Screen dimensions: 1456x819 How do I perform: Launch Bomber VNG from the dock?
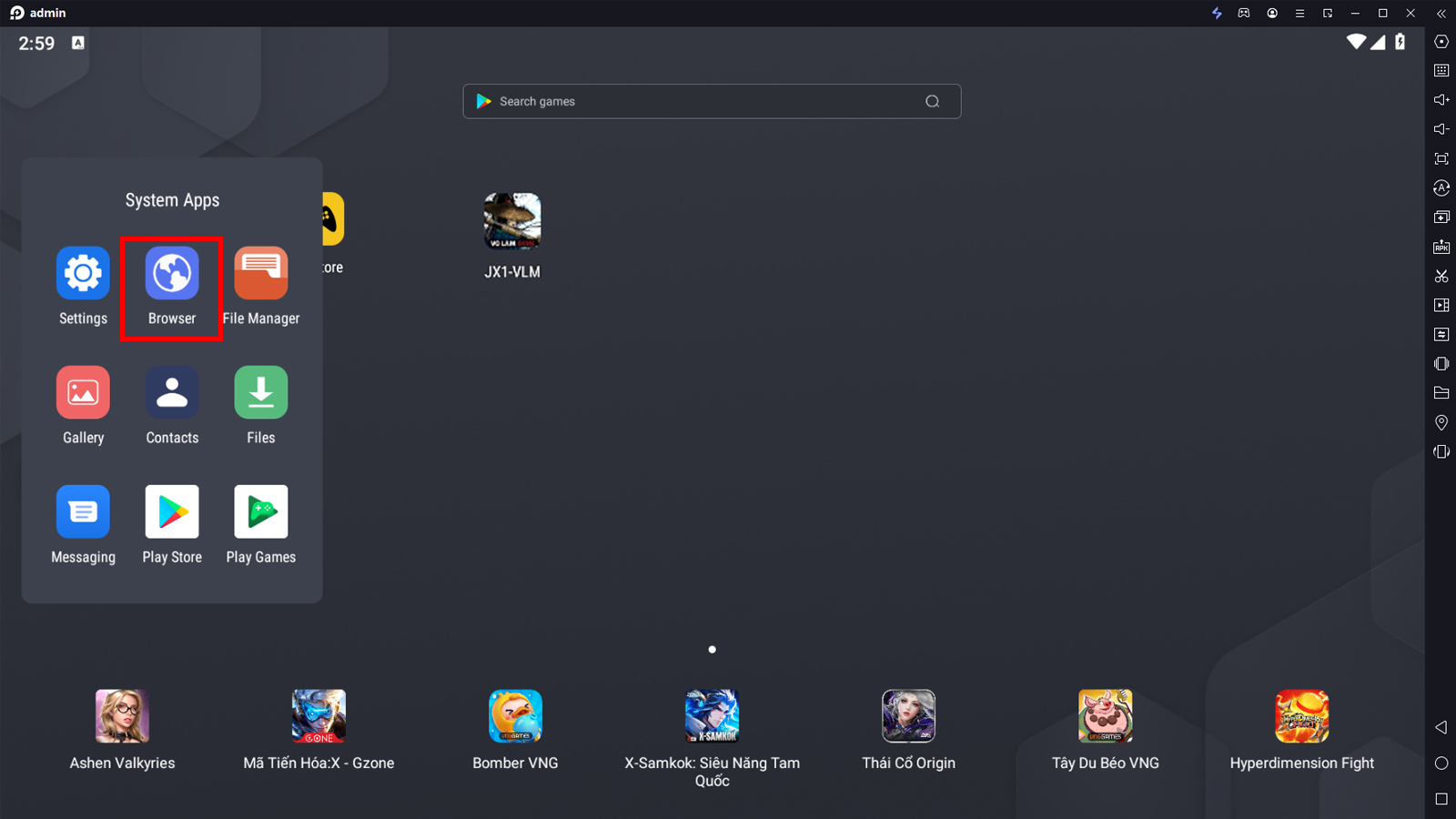coord(515,717)
